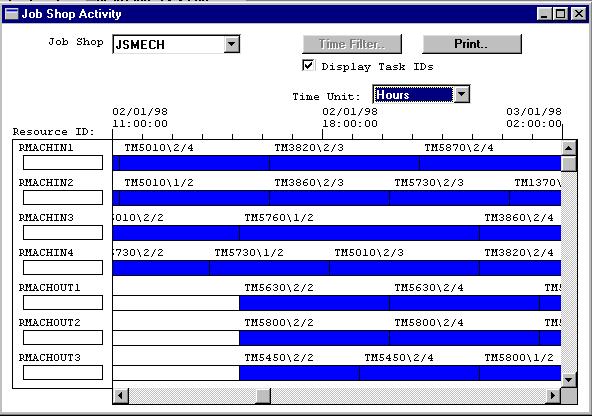Viewport: 592px width, 416px height.
Task: Click vertical scrollbar up arrow
Action: click(569, 148)
